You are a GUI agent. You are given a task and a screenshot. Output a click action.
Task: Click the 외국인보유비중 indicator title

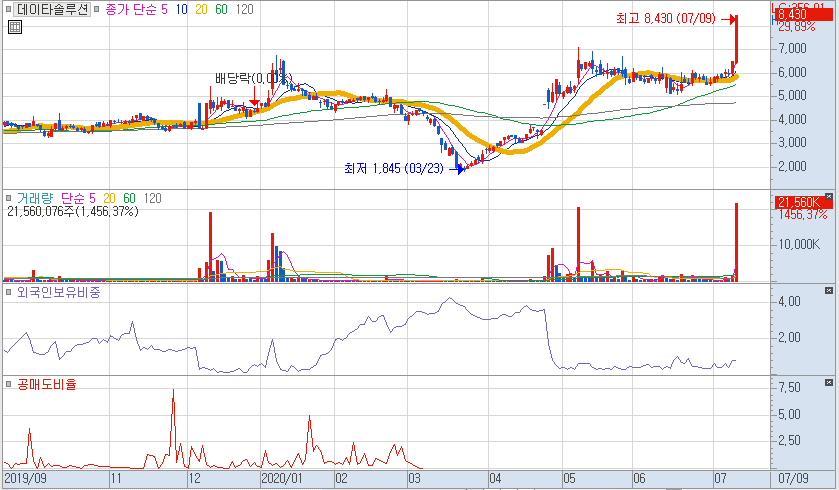(x=58, y=292)
